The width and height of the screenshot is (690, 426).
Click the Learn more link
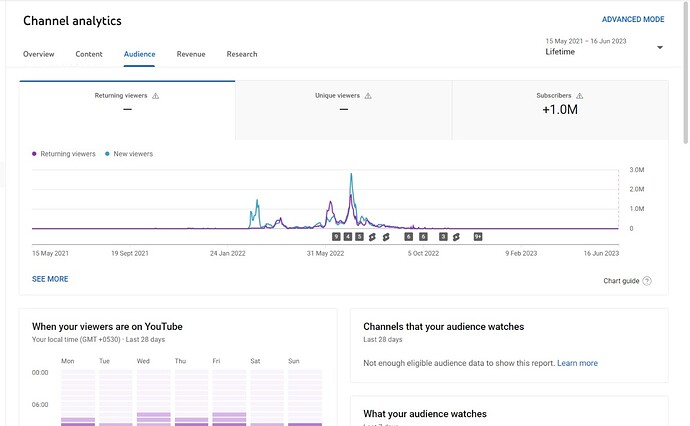pos(577,363)
